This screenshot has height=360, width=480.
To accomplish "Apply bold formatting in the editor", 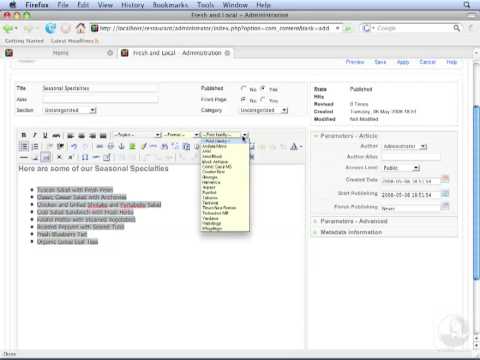I will (x=24, y=135).
